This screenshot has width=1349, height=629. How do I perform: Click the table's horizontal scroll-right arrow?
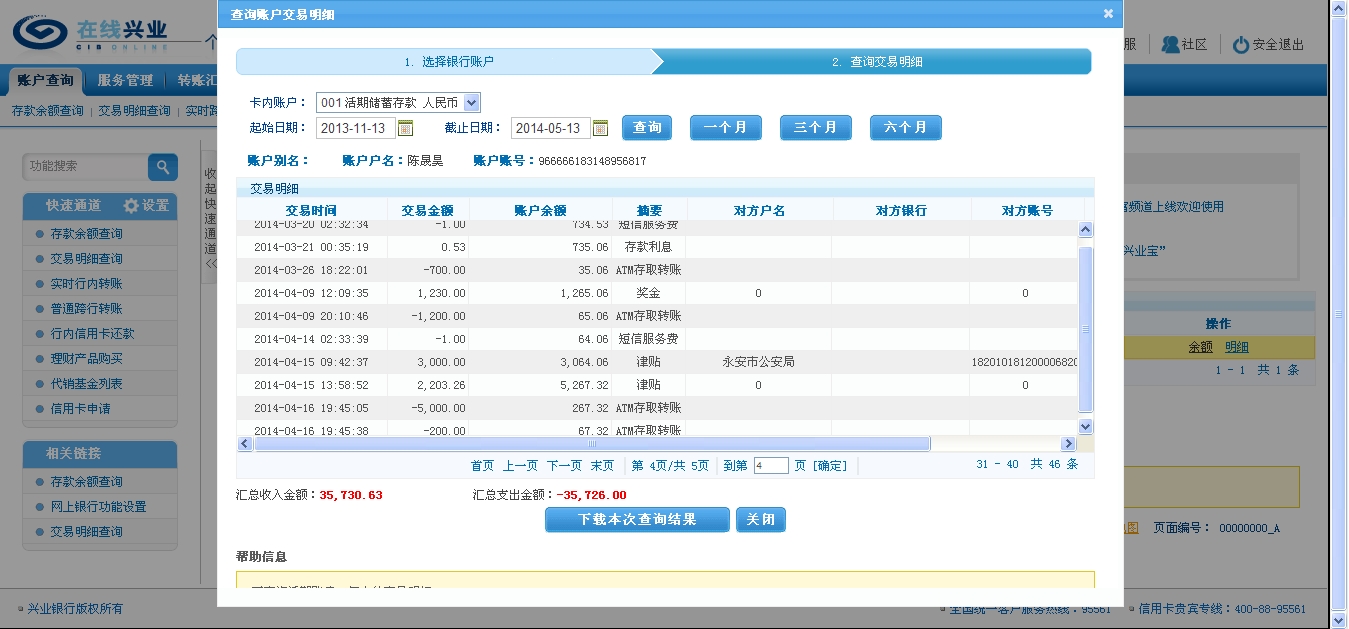(1068, 444)
